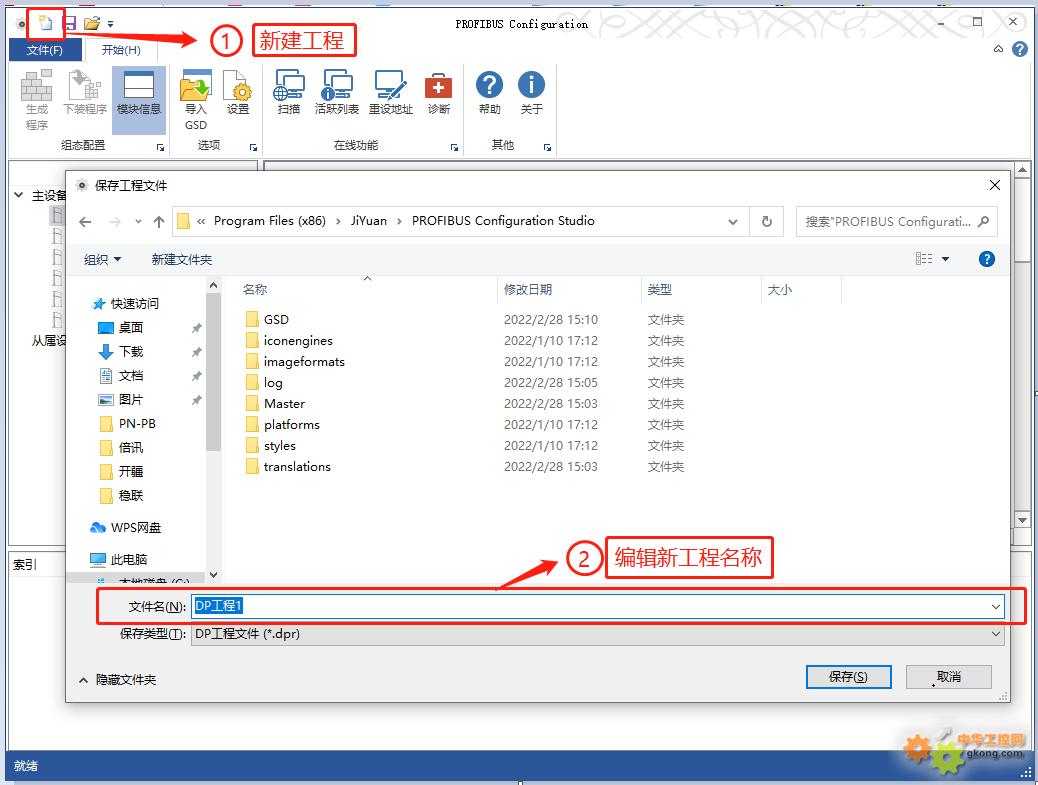Image resolution: width=1038 pixels, height=785 pixels.
Task: Open the quick access toolbar customize arrow
Action: 111,24
